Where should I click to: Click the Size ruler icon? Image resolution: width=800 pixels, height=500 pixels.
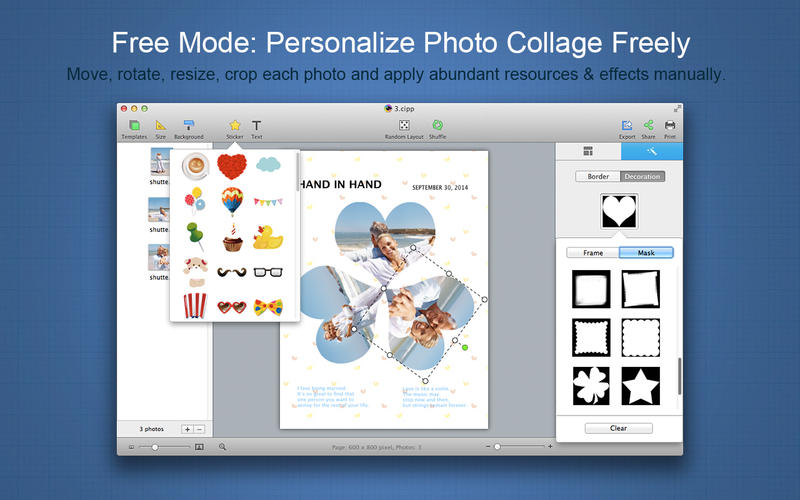tap(161, 126)
